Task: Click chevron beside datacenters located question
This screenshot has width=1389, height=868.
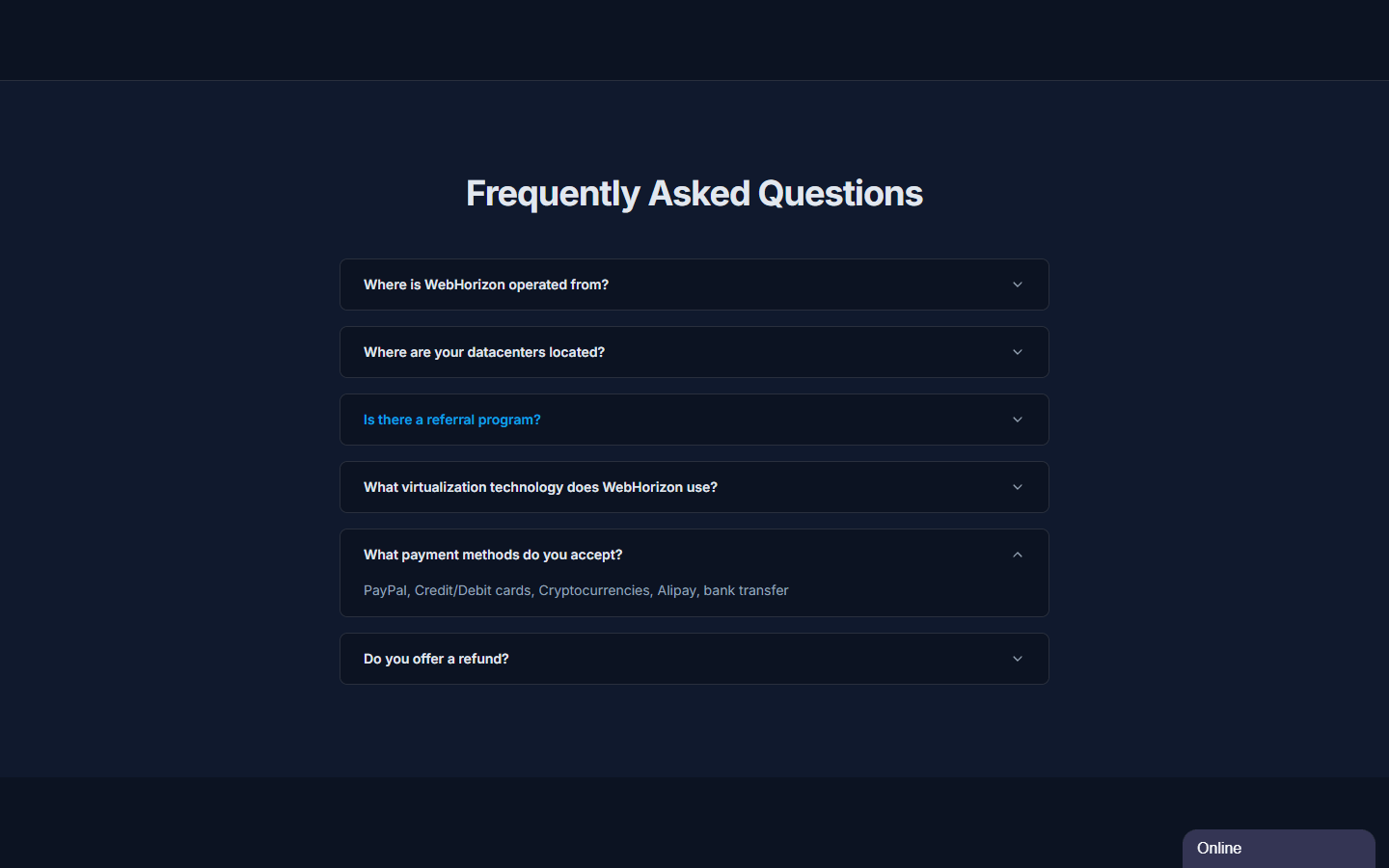Action: point(1018,352)
